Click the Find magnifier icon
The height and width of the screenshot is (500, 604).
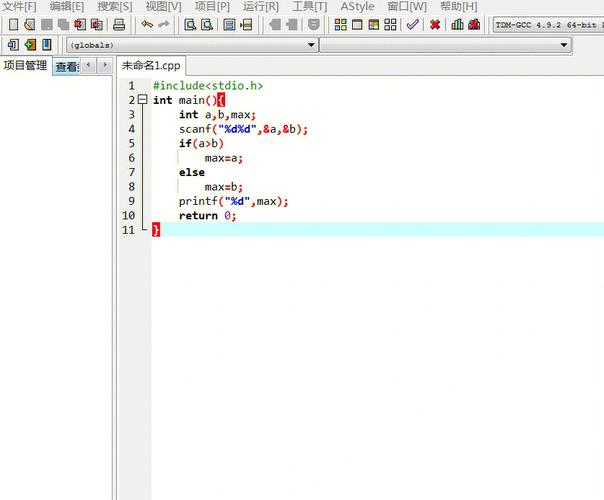(x=190, y=25)
